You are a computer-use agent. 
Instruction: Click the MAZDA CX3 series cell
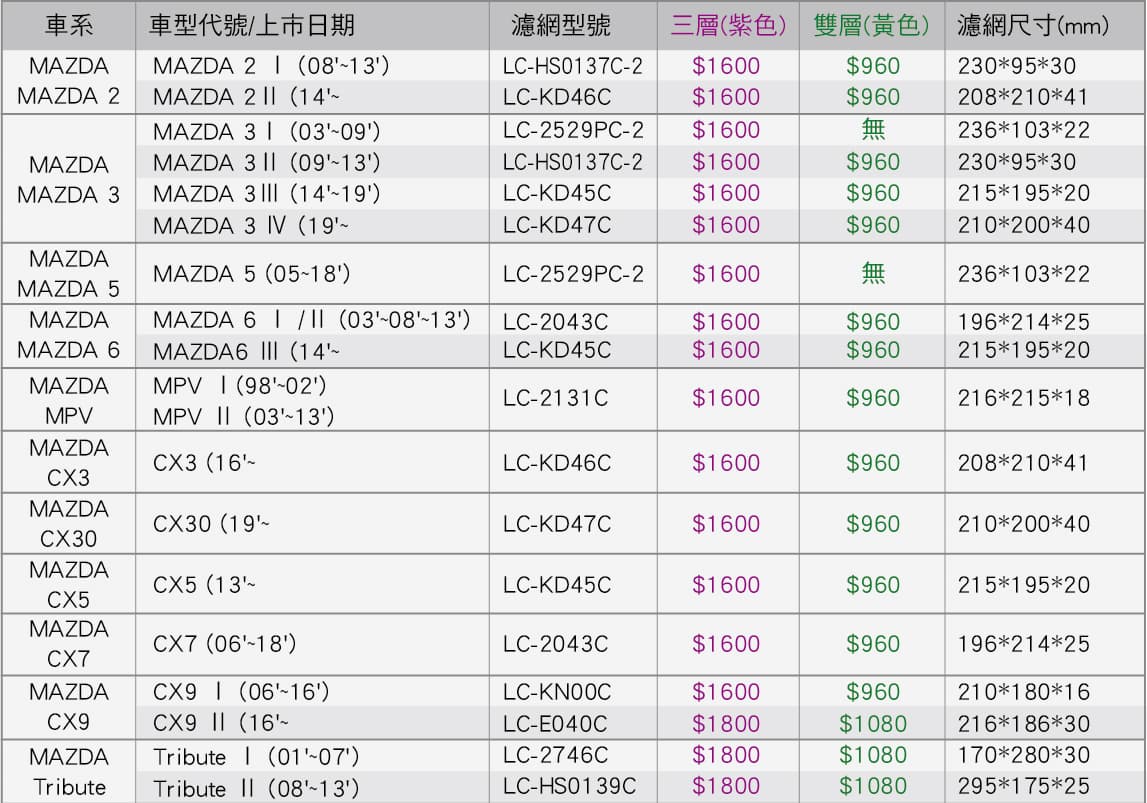(69, 462)
